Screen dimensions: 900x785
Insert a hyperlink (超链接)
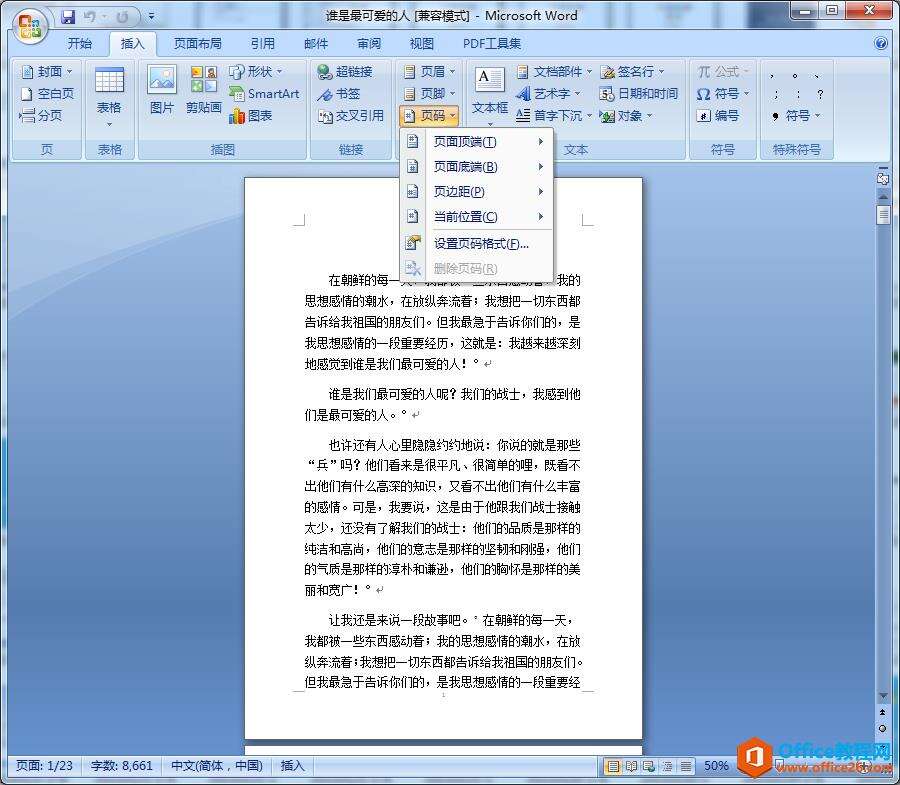pyautogui.click(x=345, y=72)
